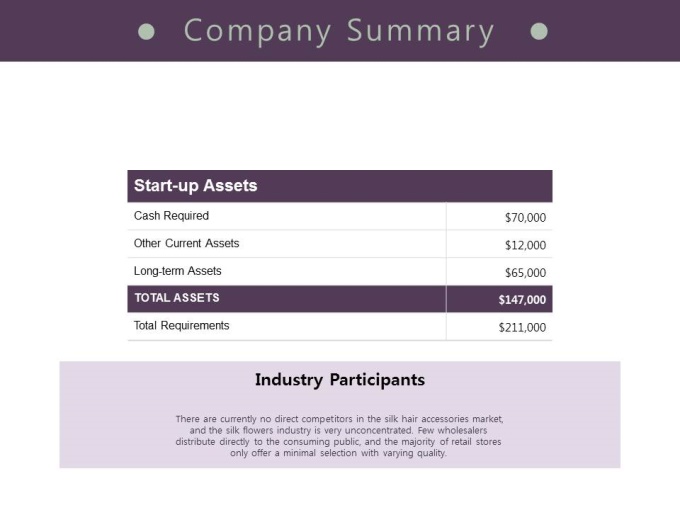Click the left bullet dot beside the title

tap(146, 32)
